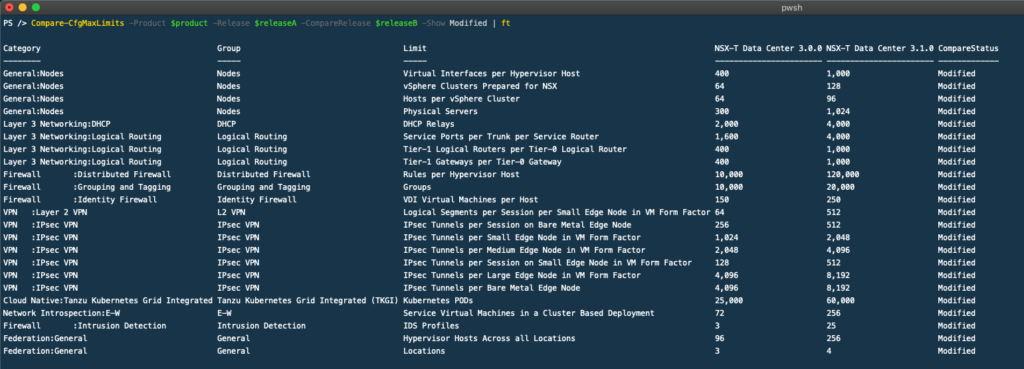Viewport: 1024px width, 369px height.
Task: Click the pwsh window title
Action: click(x=791, y=8)
